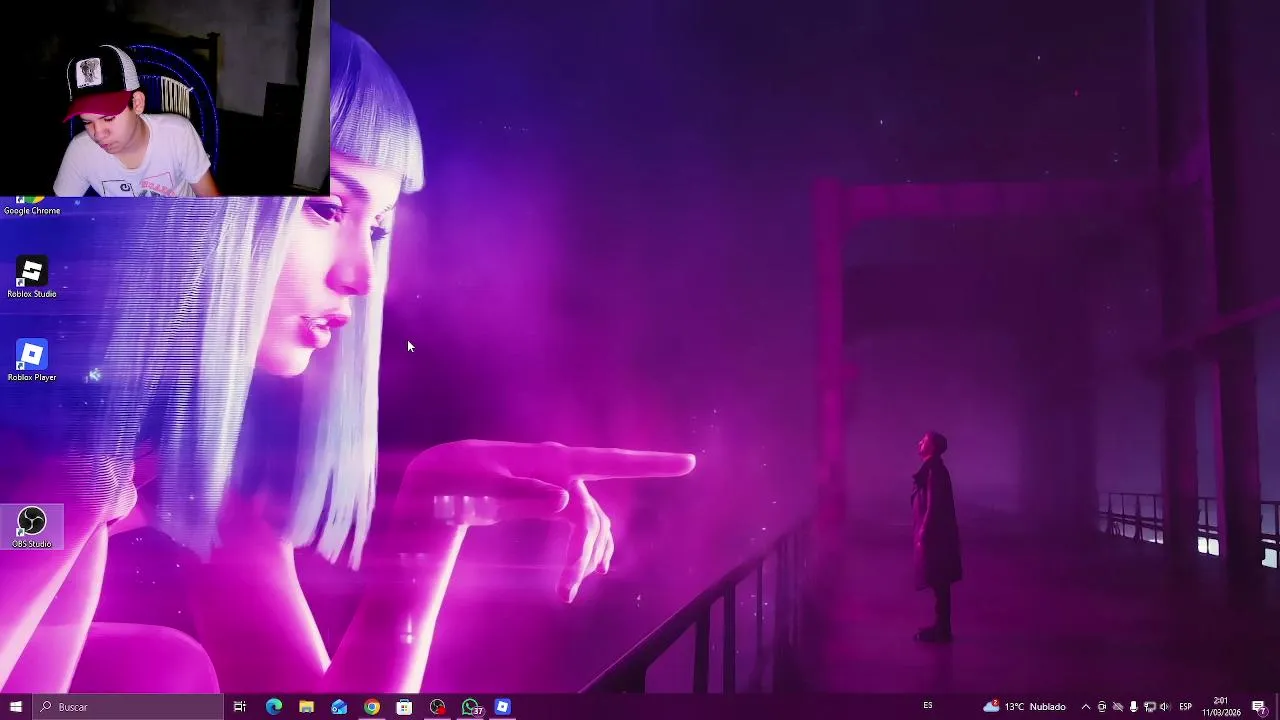
Task: Click the ES language bar indicator
Action: (x=928, y=706)
